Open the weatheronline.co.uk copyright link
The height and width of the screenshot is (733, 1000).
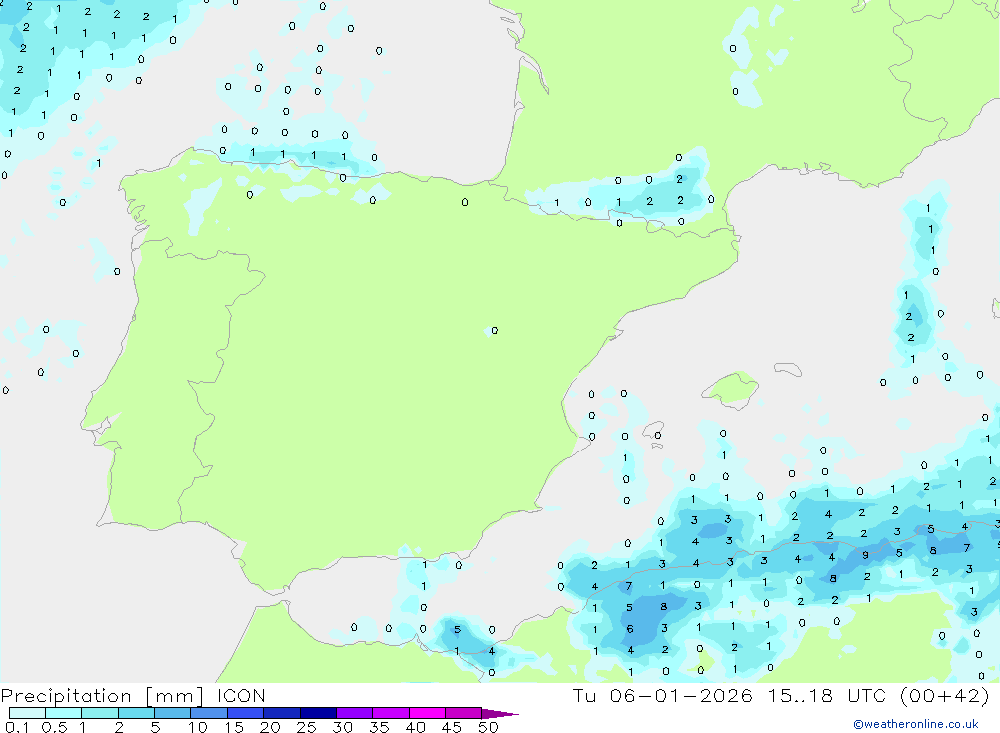916,724
